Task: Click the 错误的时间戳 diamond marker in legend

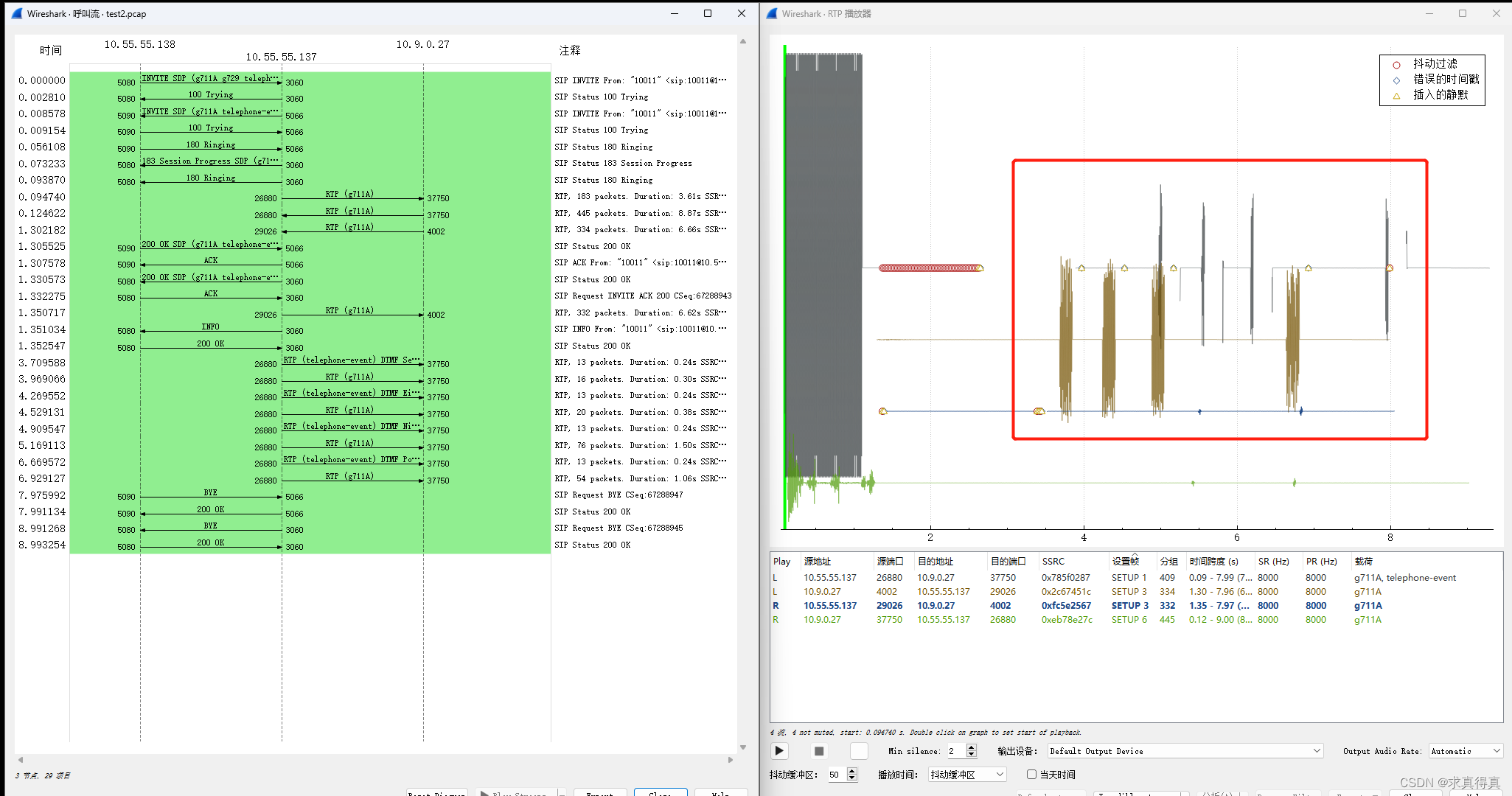Action: pyautogui.click(x=1397, y=80)
